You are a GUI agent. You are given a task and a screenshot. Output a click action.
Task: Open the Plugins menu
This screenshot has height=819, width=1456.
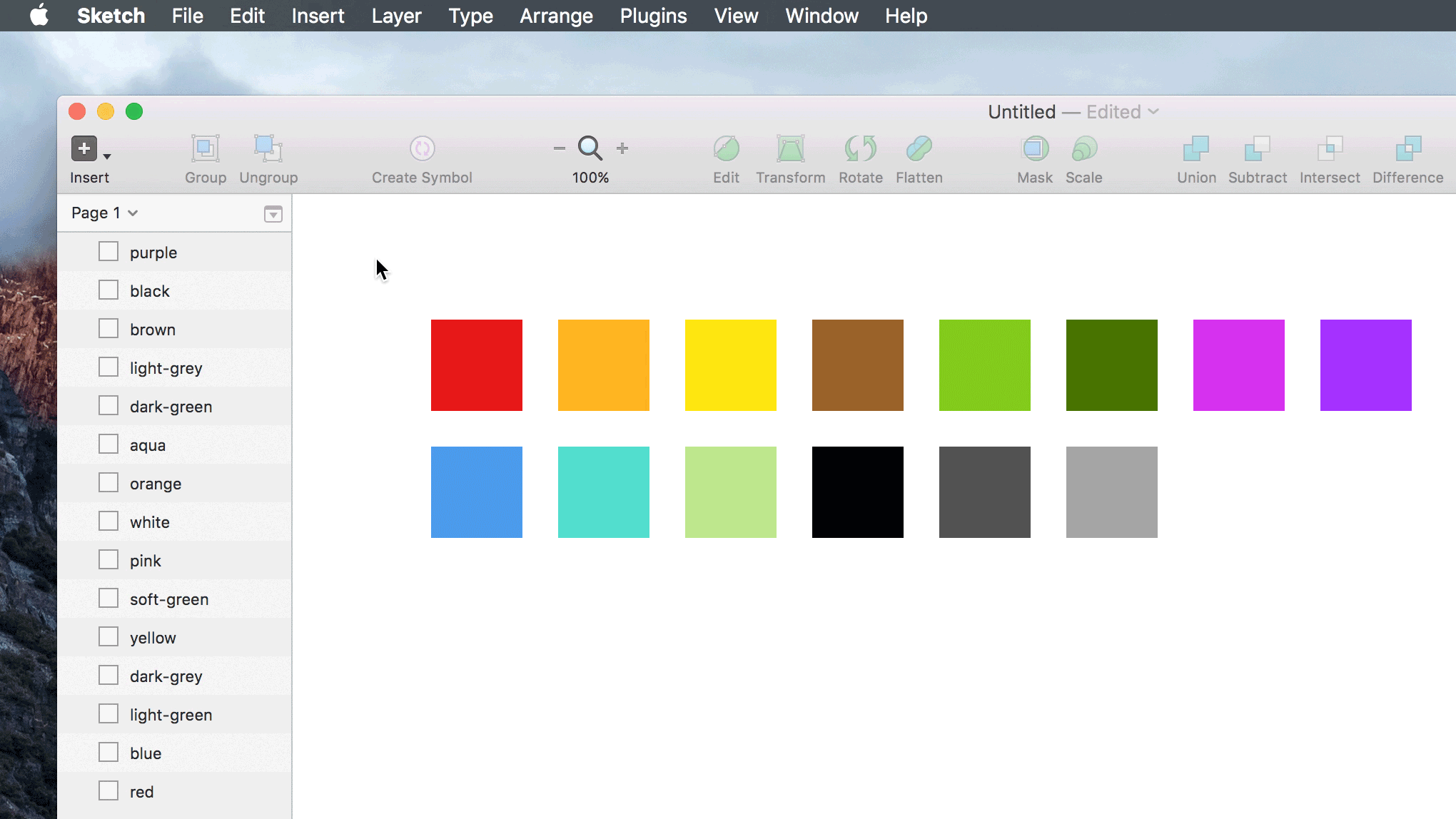click(x=653, y=16)
